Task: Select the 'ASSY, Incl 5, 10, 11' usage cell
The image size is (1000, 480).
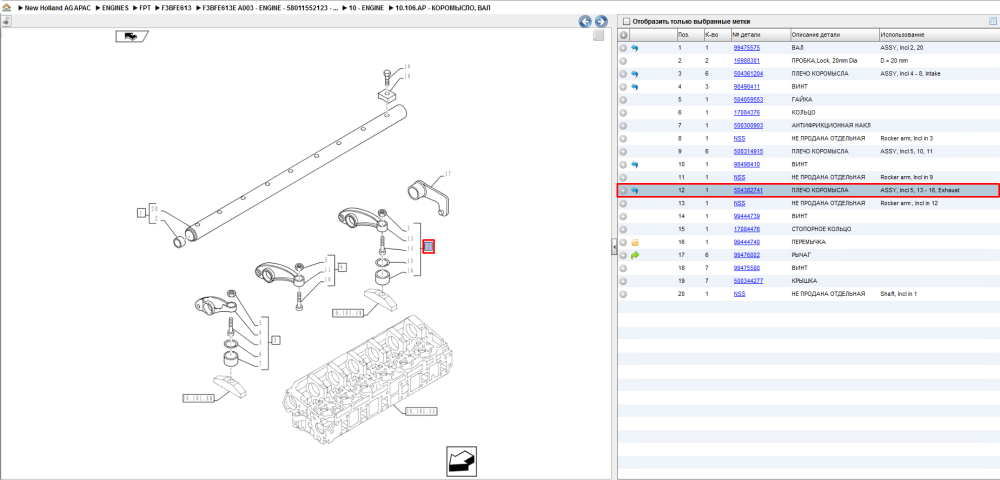Action: pos(905,152)
